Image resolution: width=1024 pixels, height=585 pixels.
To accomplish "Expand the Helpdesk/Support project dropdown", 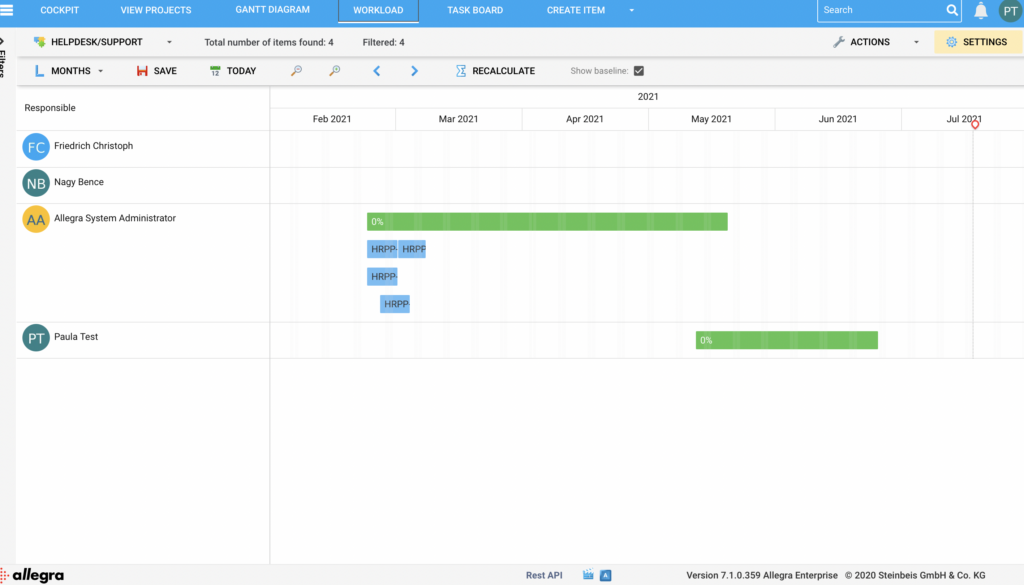I will [169, 42].
